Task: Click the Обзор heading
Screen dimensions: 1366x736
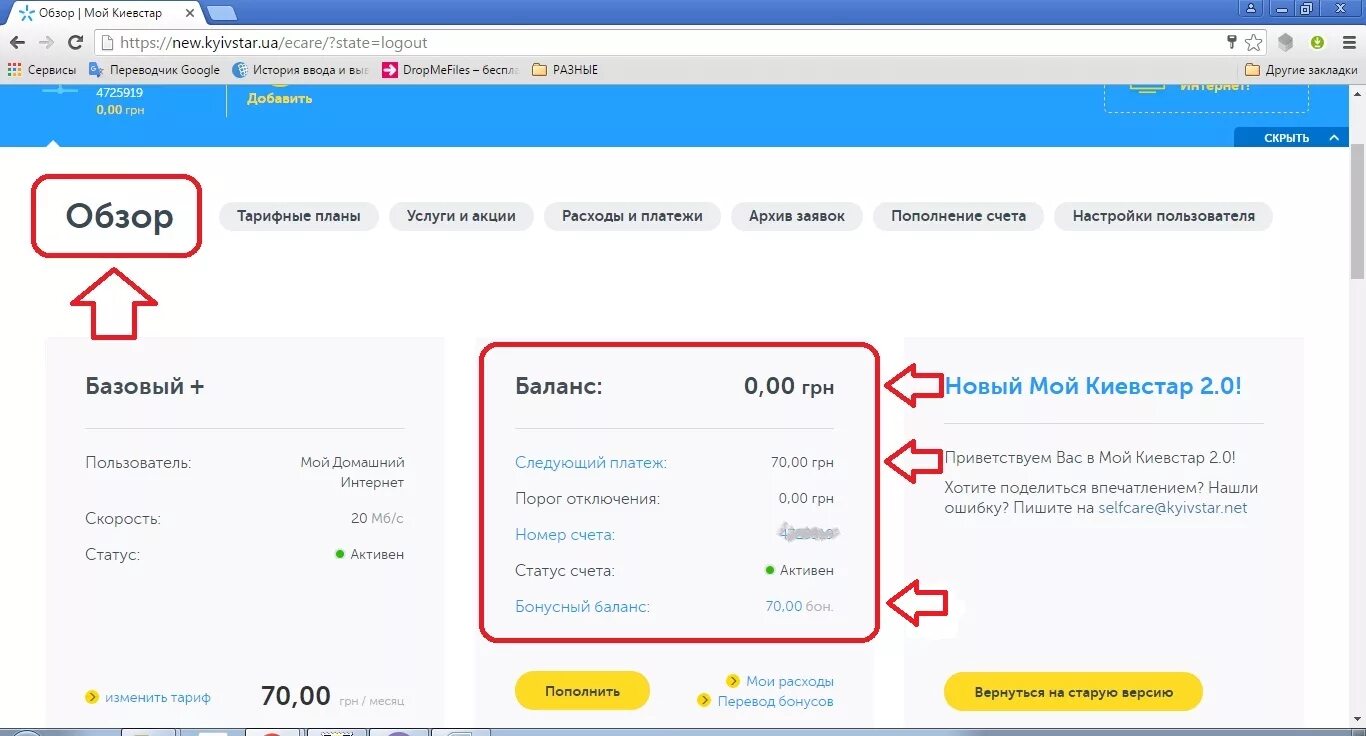Action: 120,216
